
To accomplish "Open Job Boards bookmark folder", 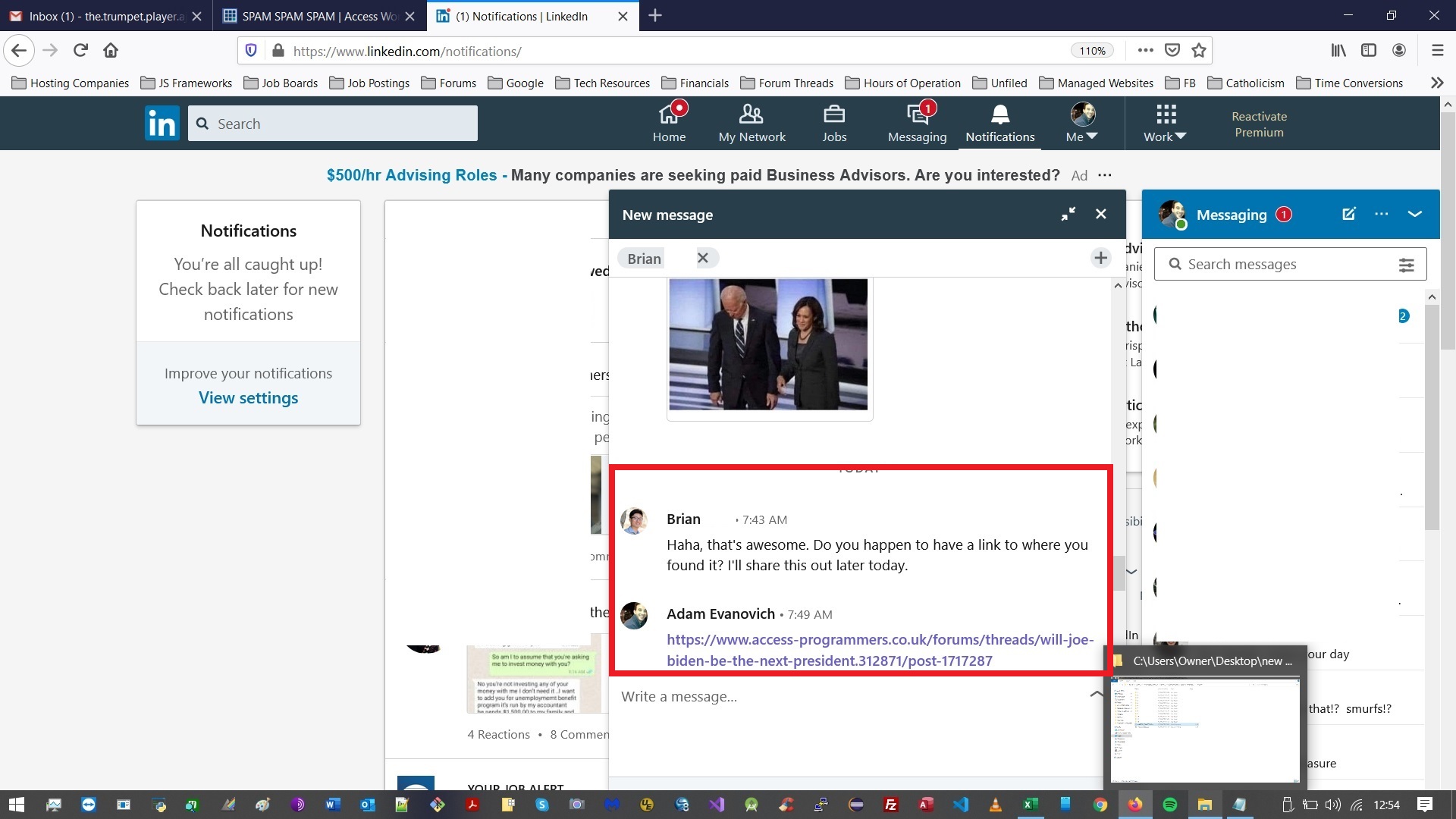I will pyautogui.click(x=281, y=83).
